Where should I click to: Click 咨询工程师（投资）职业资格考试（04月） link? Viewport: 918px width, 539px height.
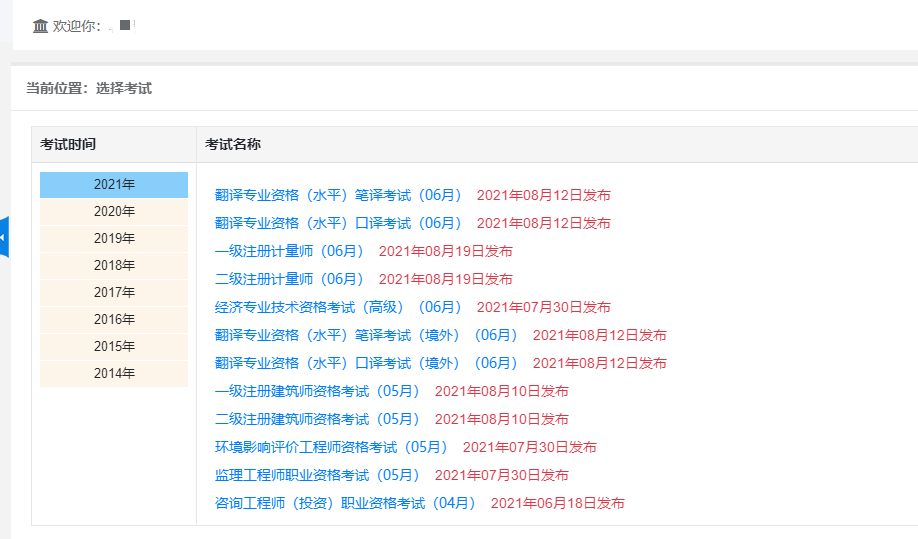(x=345, y=503)
